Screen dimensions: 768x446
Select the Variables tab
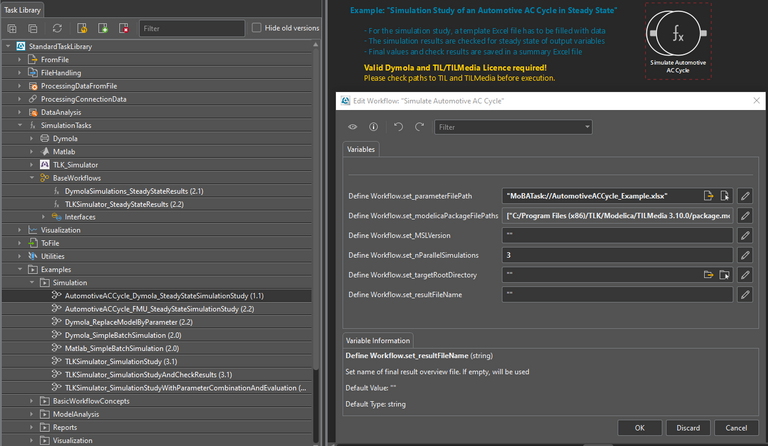pos(361,149)
